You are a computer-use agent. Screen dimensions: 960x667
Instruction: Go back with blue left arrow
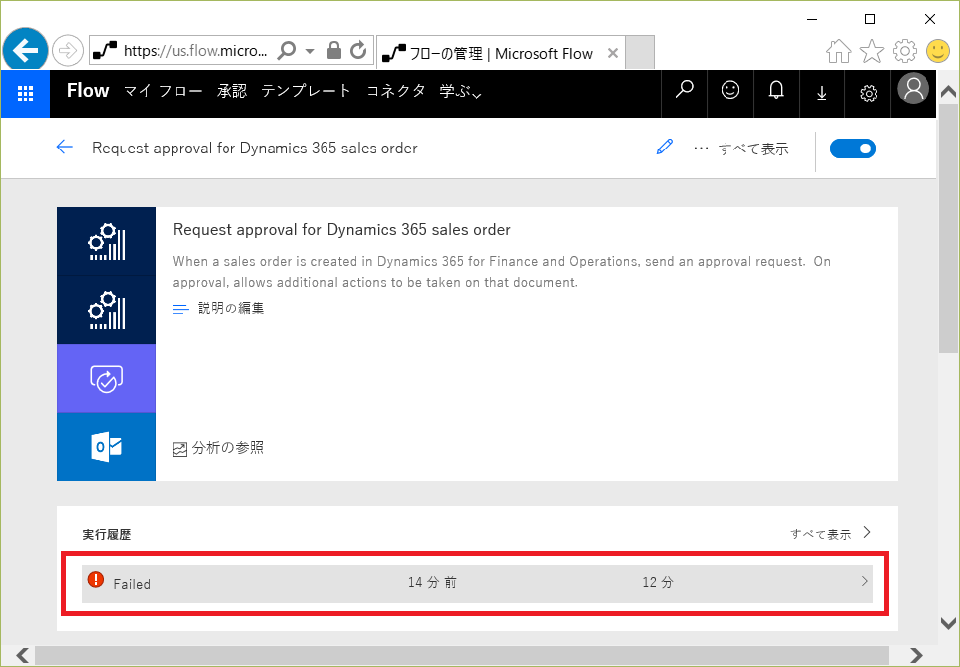pos(64,147)
